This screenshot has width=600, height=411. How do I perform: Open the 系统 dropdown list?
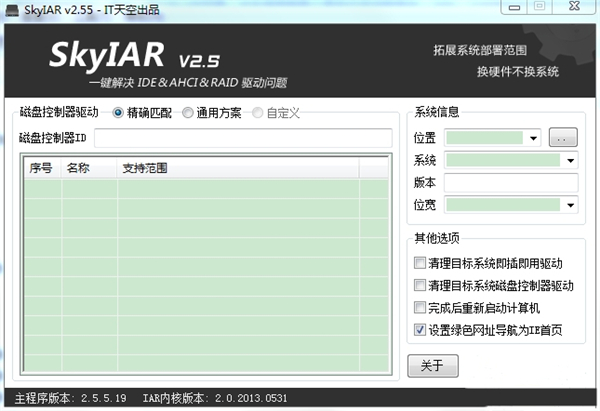[x=571, y=160]
